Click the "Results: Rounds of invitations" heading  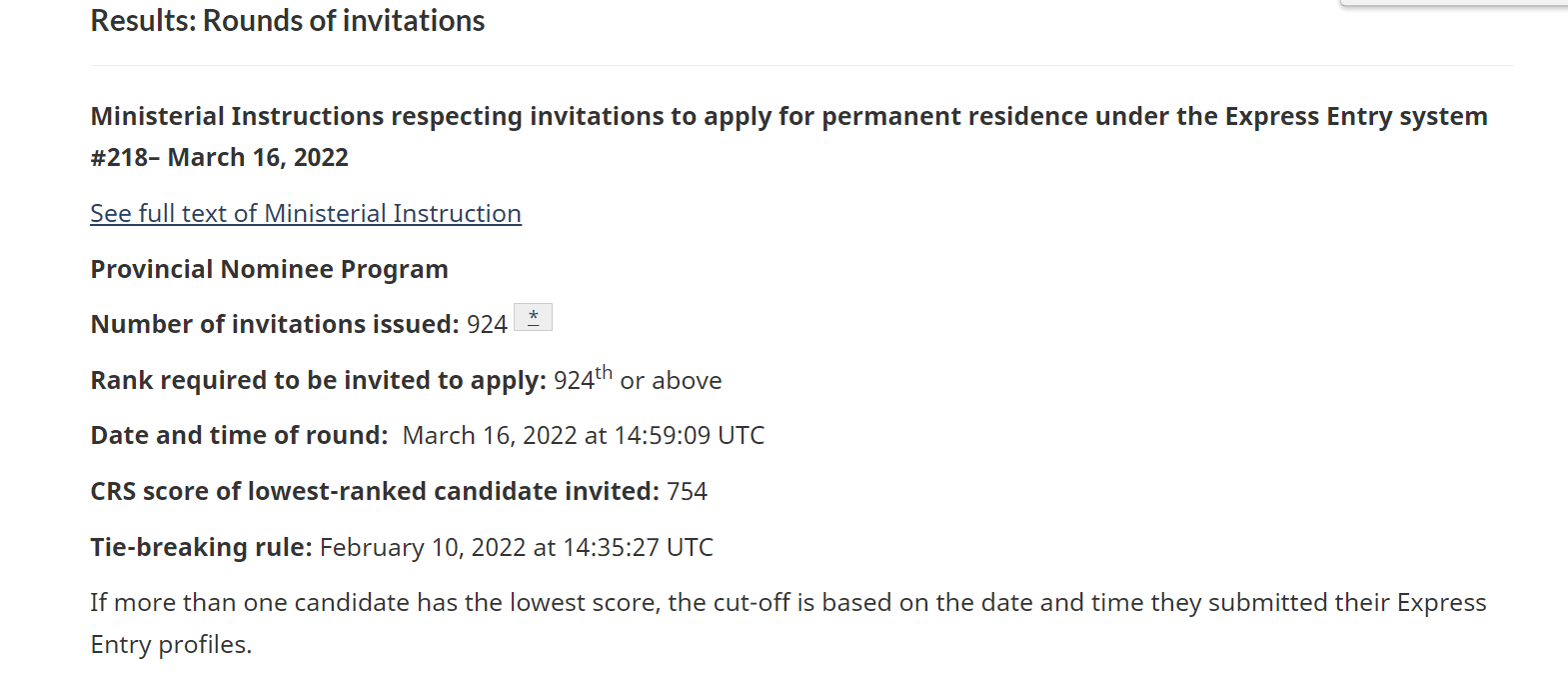coord(287,21)
